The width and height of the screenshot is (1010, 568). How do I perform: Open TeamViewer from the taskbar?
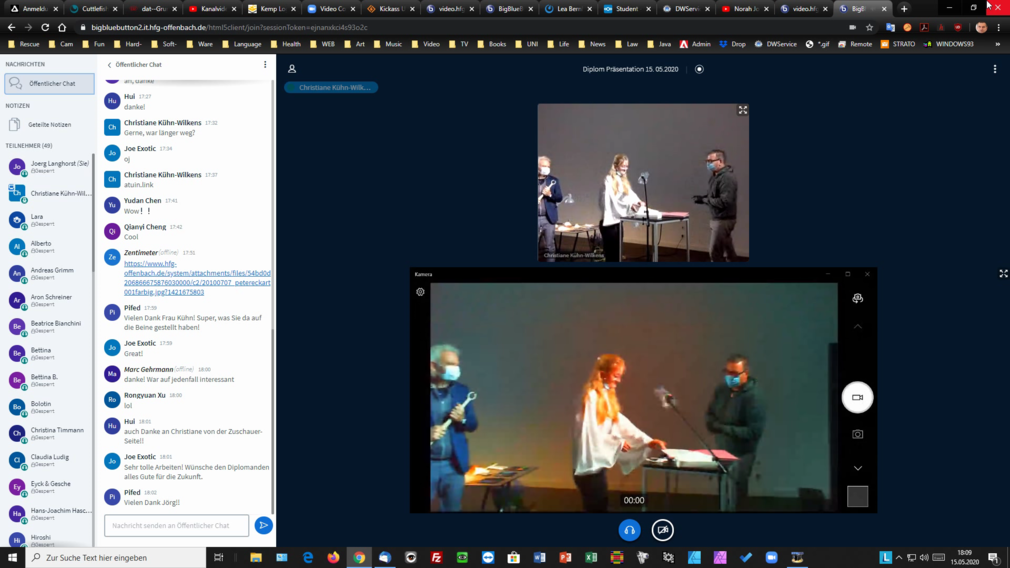(488, 558)
